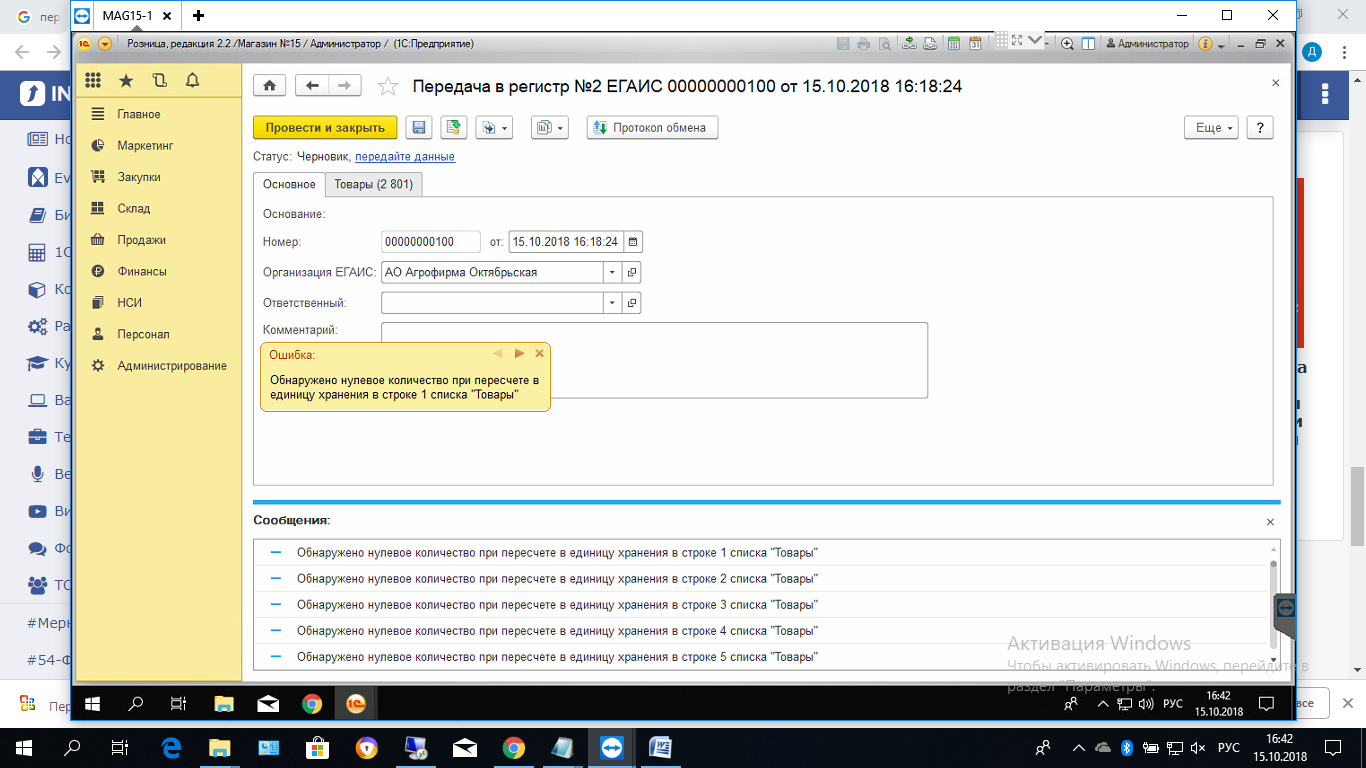Open Главное section in sidebar
This screenshot has height=768, width=1366.
click(x=139, y=114)
